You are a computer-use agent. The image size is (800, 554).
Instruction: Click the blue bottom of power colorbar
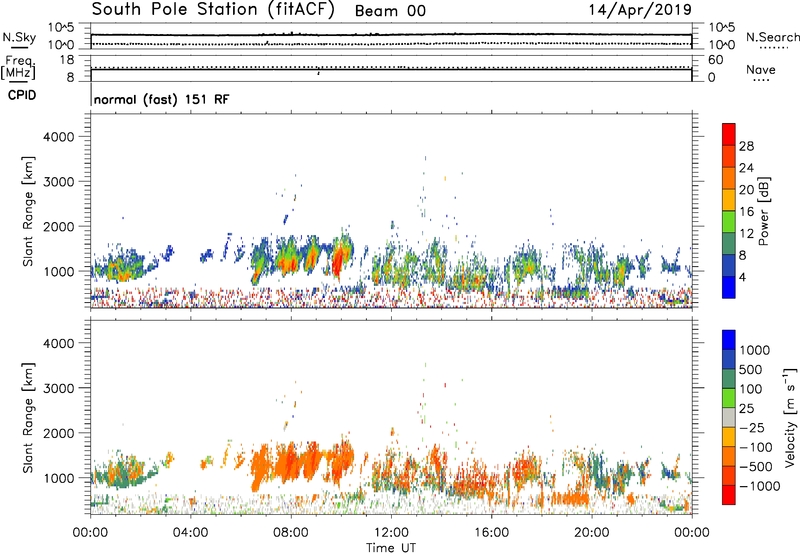point(729,287)
